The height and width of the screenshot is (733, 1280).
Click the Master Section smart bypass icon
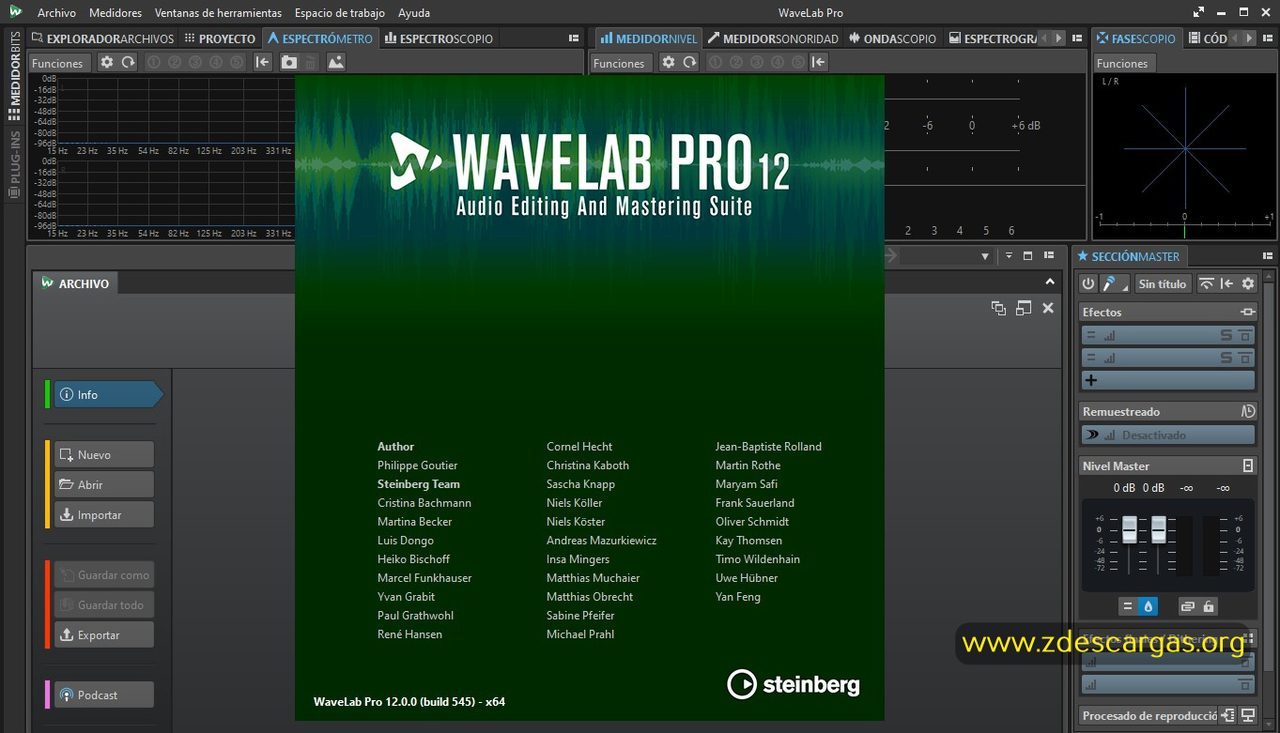click(x=1206, y=284)
